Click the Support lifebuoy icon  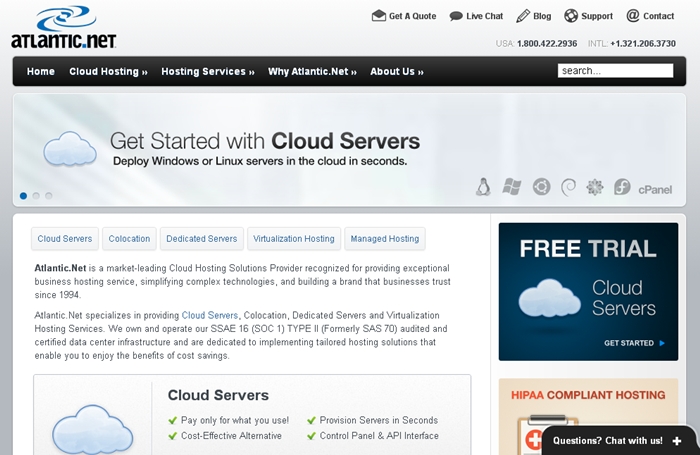[571, 16]
